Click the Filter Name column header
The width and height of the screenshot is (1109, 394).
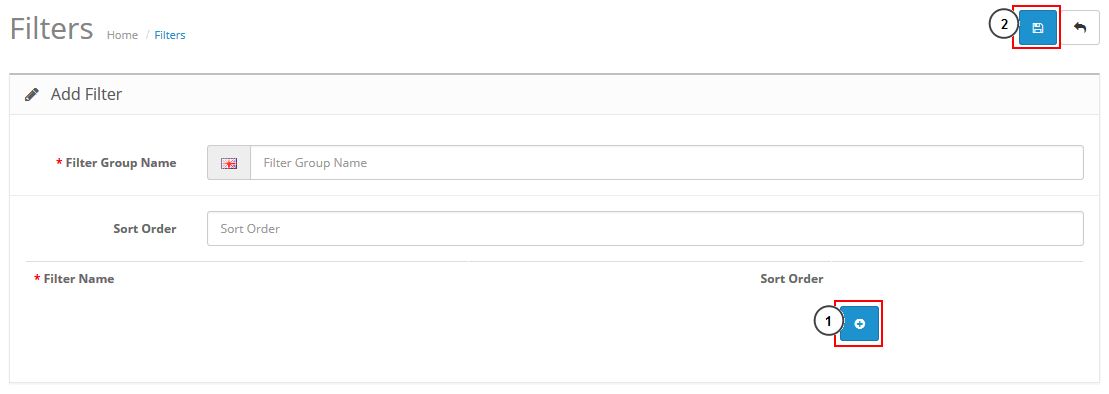[x=79, y=279]
